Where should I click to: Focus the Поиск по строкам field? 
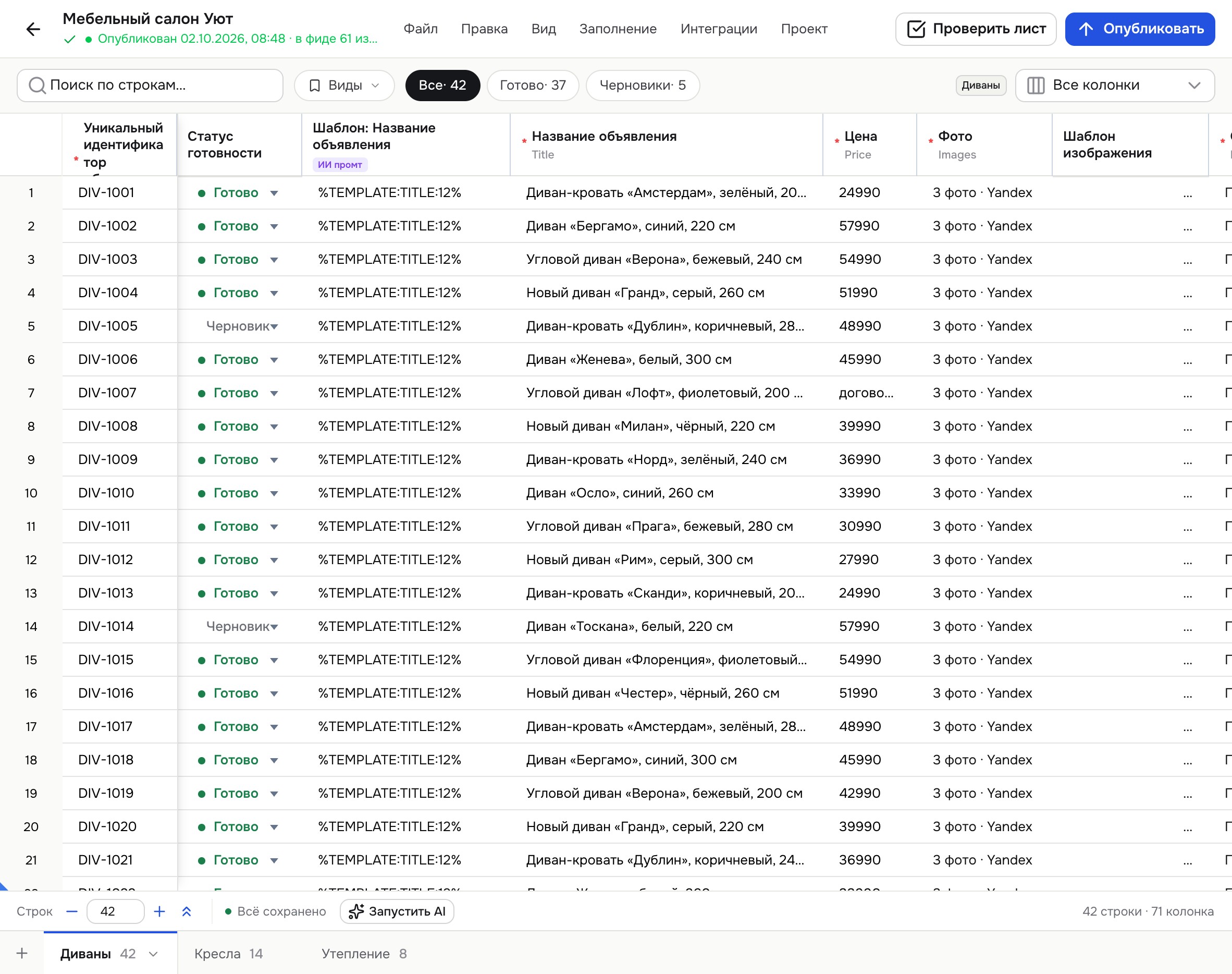click(150, 86)
